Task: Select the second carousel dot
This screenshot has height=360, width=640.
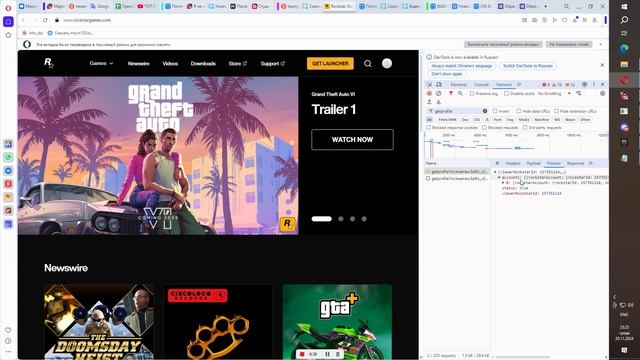Action: tap(341, 219)
